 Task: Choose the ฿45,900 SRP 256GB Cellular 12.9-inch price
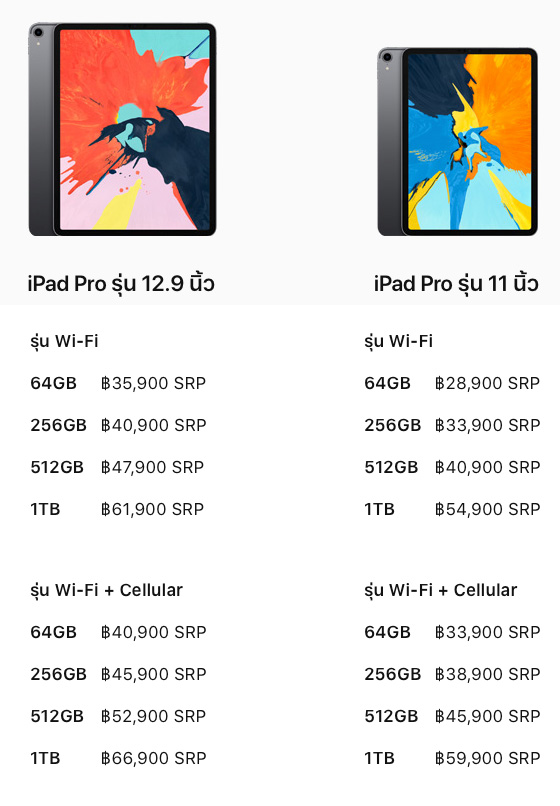[153, 674]
